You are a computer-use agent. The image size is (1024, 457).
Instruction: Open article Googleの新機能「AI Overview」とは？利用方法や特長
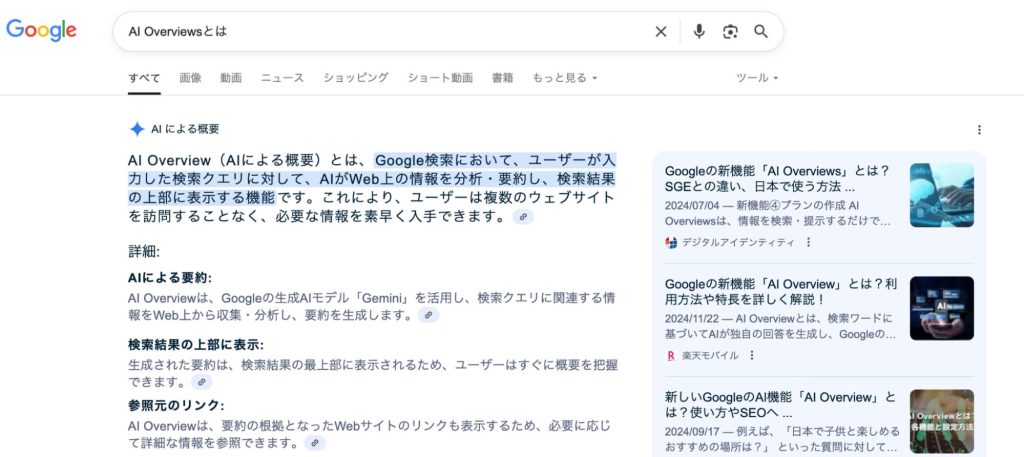click(781, 292)
